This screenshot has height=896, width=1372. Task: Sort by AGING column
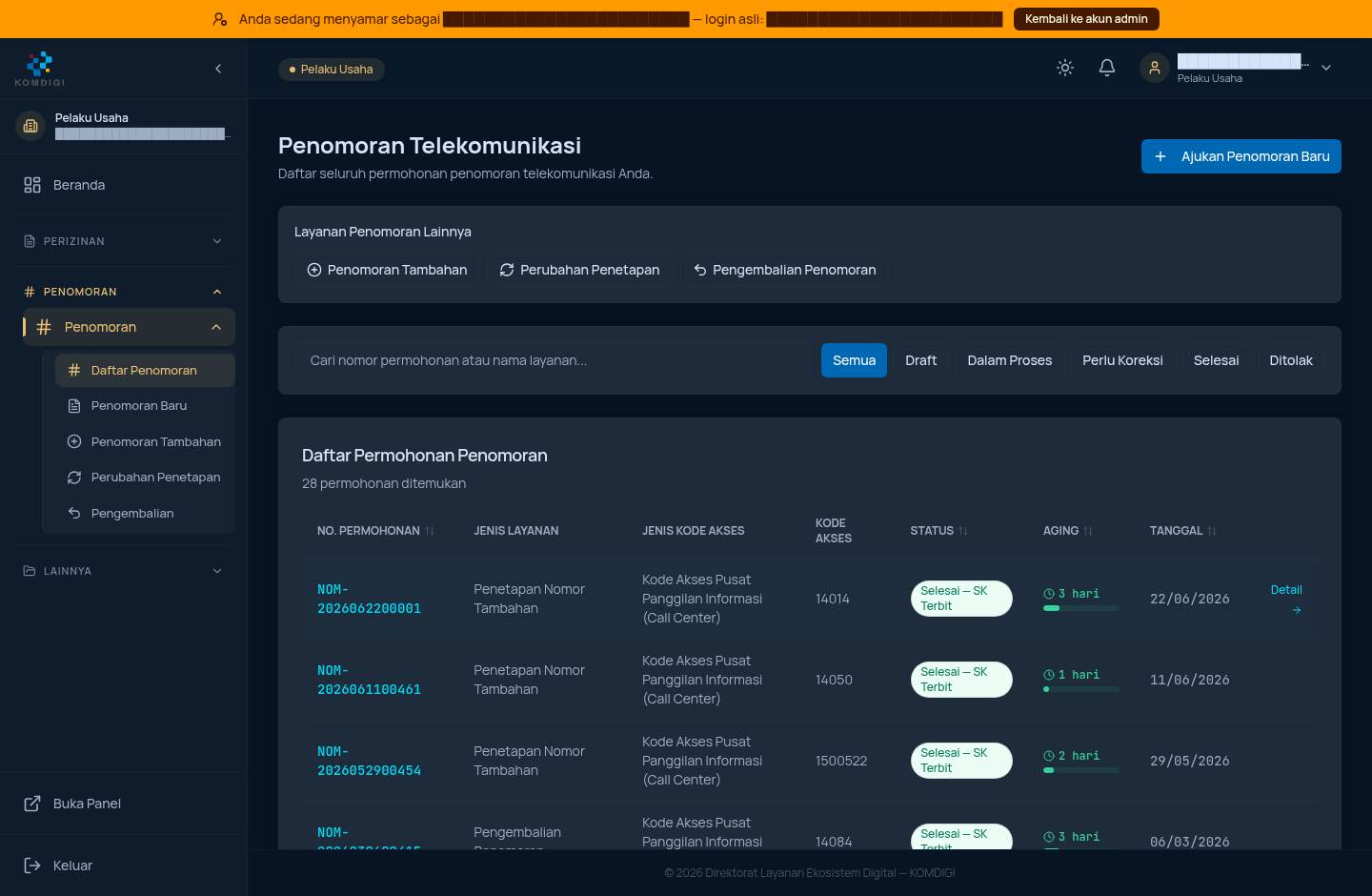coord(1068,531)
